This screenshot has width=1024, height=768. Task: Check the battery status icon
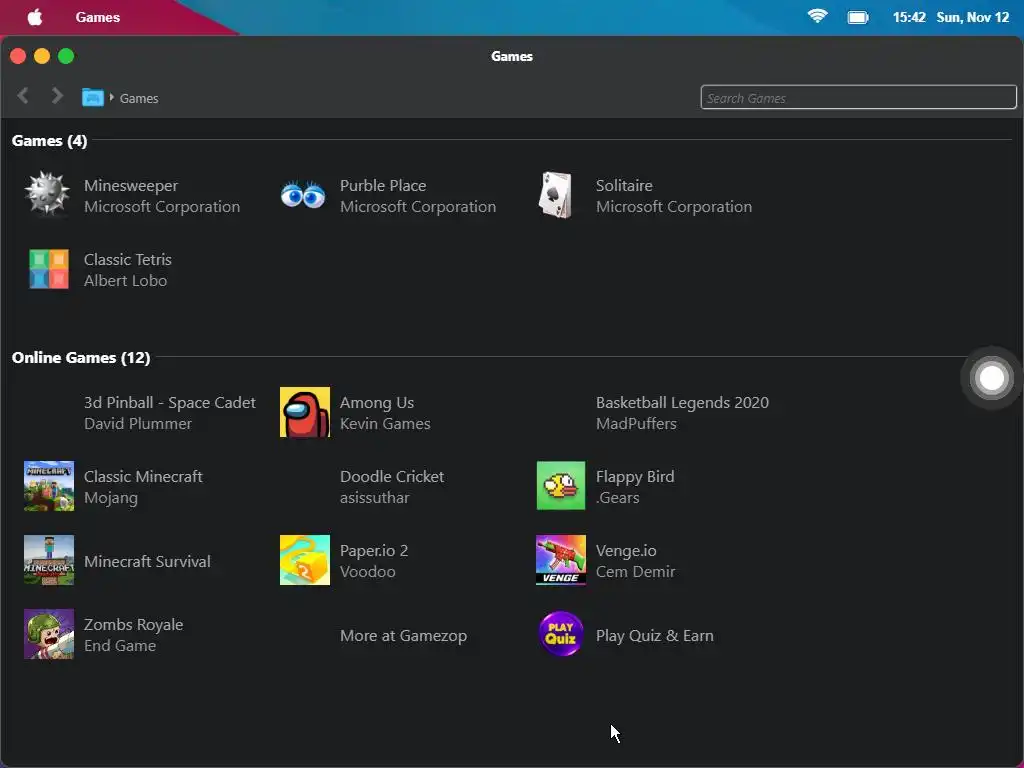point(858,17)
